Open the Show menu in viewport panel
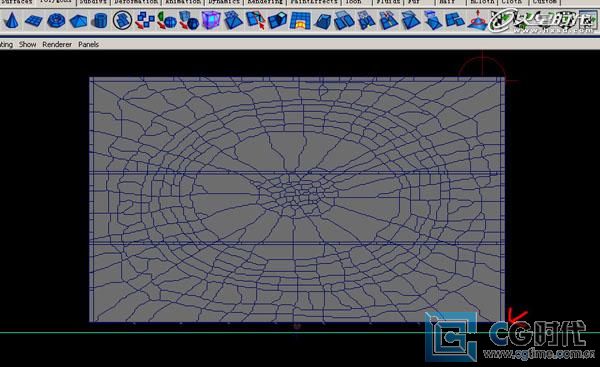The width and height of the screenshot is (600, 367). click(x=28, y=44)
